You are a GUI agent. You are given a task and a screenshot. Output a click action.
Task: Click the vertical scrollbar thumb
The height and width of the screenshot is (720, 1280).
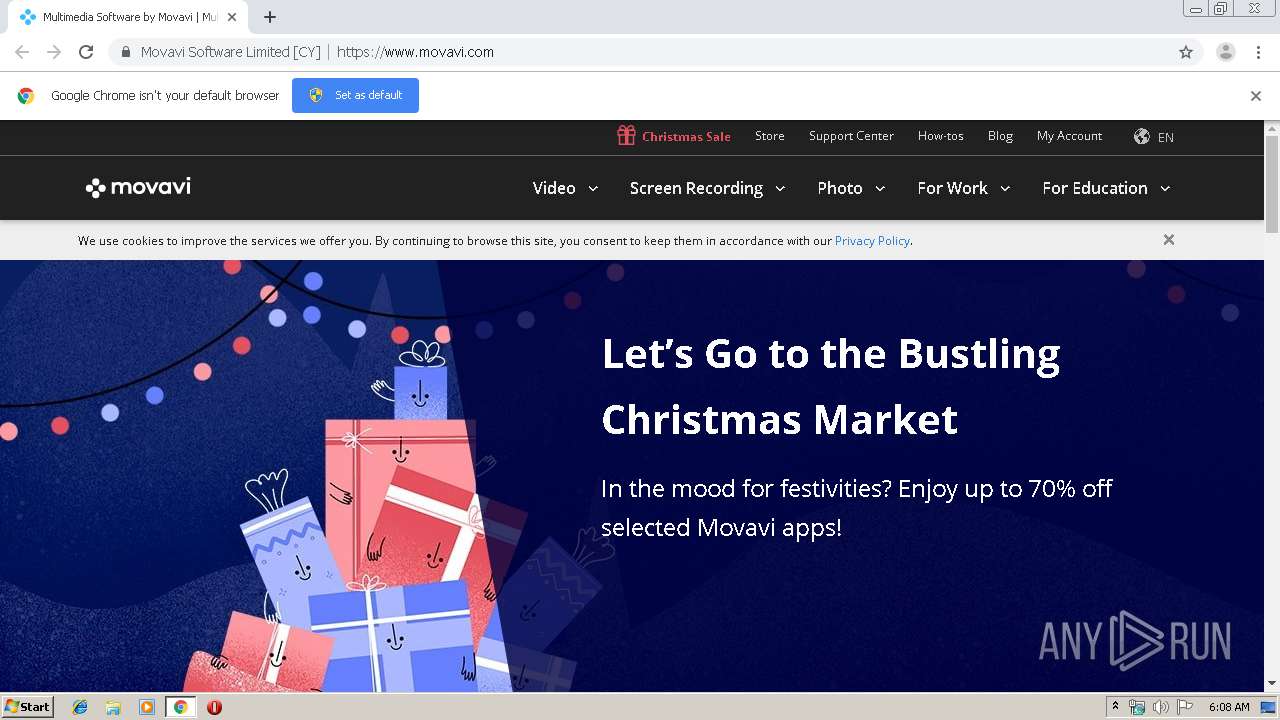click(1272, 183)
